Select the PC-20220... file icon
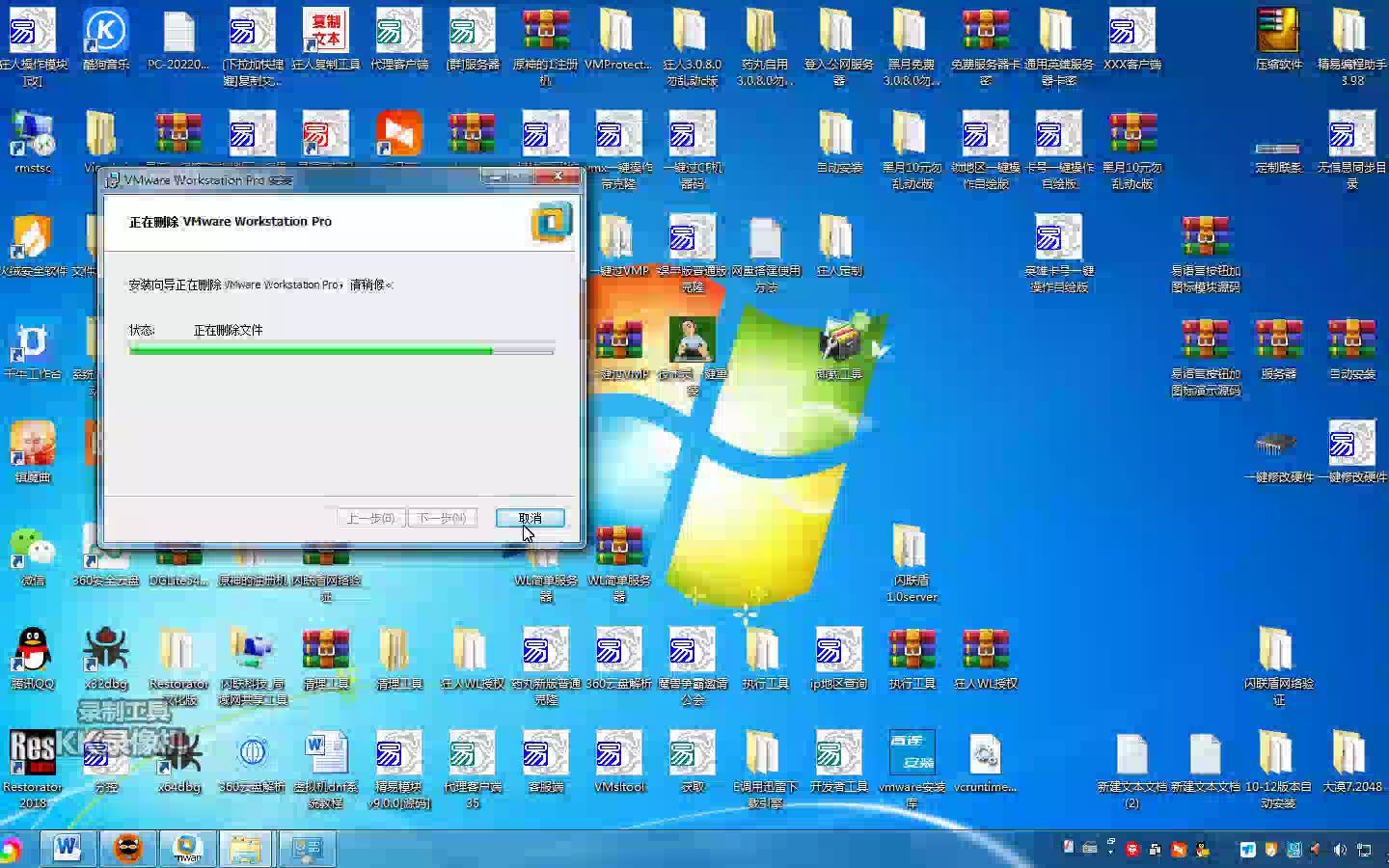1389x868 pixels. 178,40
